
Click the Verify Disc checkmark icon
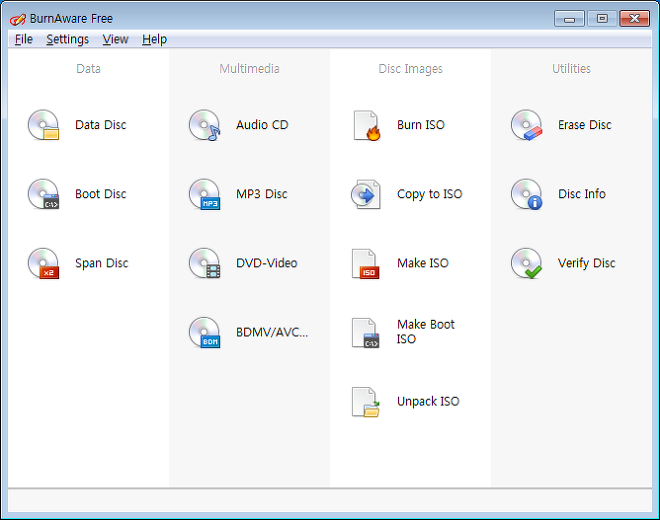click(527, 263)
